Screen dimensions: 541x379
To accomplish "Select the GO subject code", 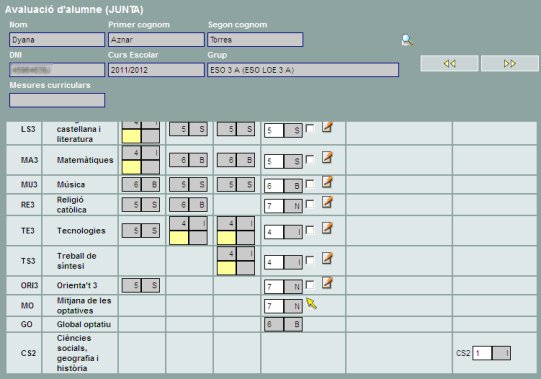I will (x=27, y=324).
